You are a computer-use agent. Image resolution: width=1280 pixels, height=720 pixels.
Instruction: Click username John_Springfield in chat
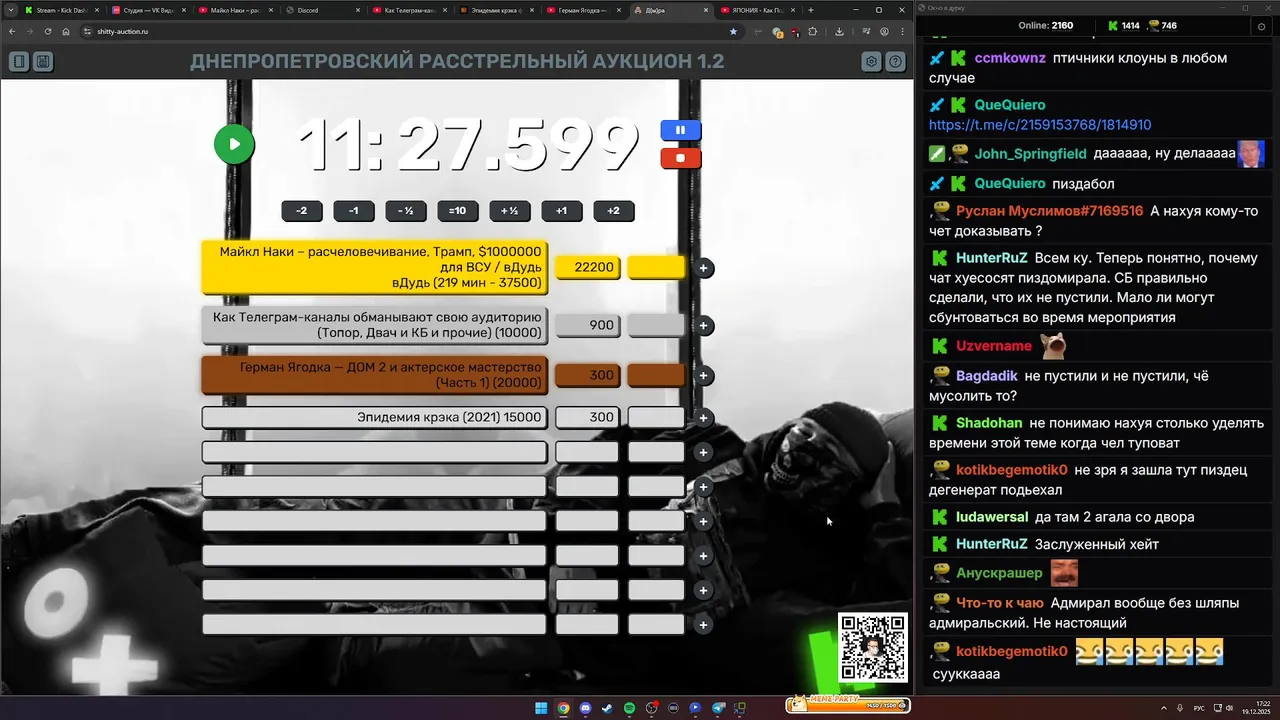[1030, 154]
